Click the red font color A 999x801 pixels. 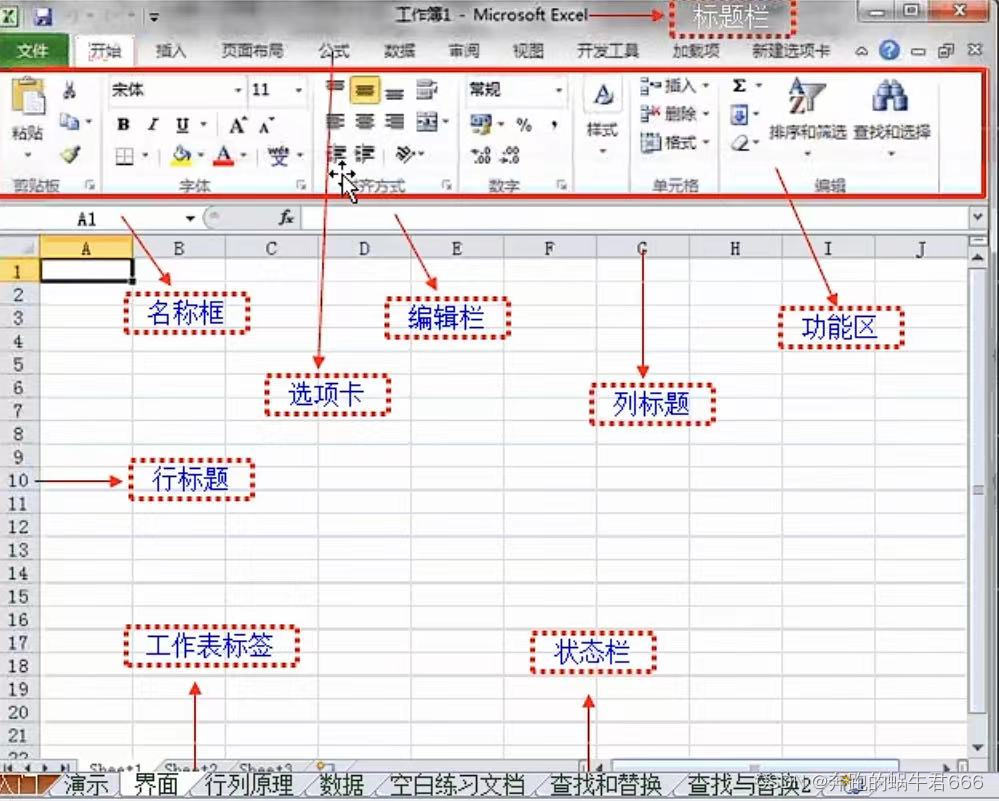click(224, 155)
